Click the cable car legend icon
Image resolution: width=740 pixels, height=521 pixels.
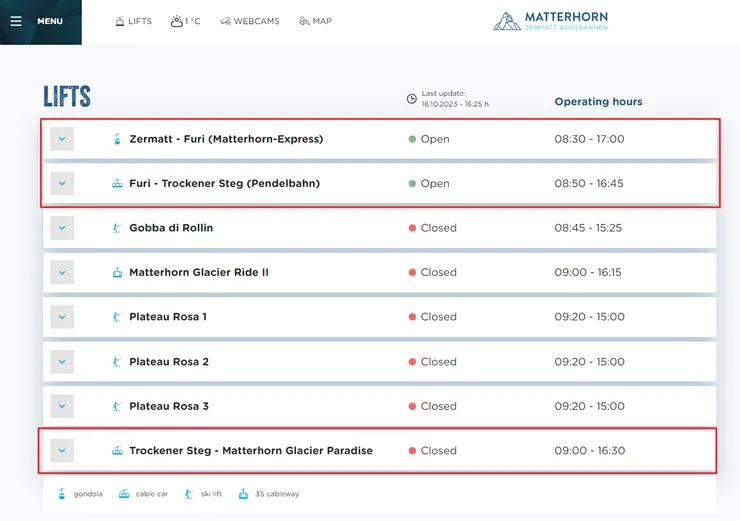[124, 494]
